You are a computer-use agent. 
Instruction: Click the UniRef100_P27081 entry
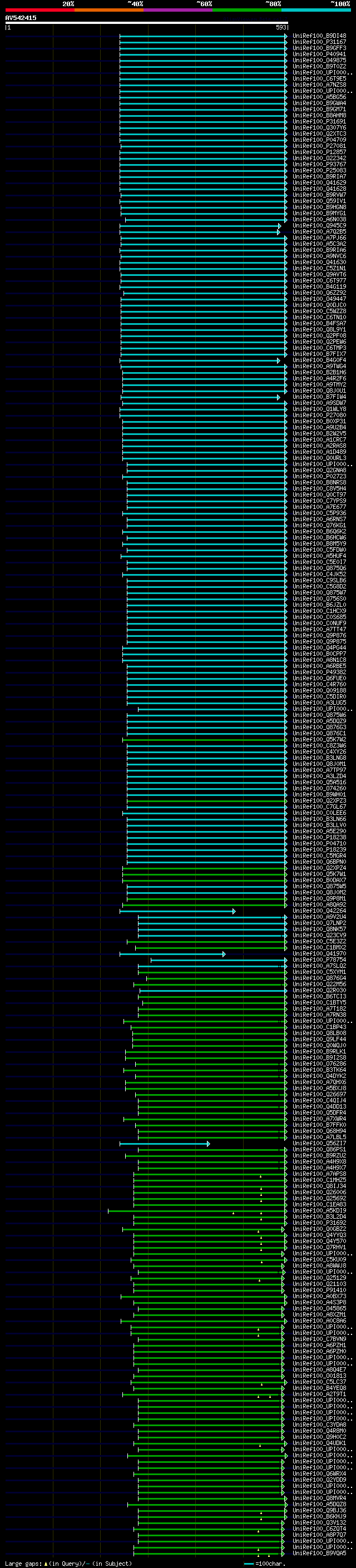pos(319,146)
